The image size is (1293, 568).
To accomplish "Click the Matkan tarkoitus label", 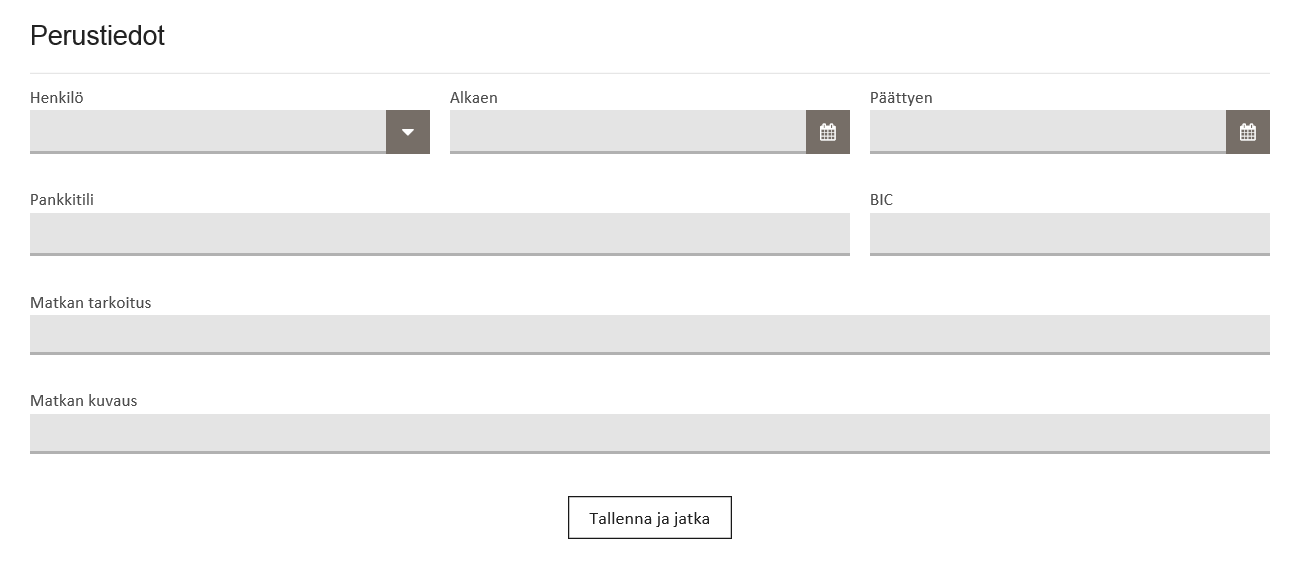I will [91, 302].
